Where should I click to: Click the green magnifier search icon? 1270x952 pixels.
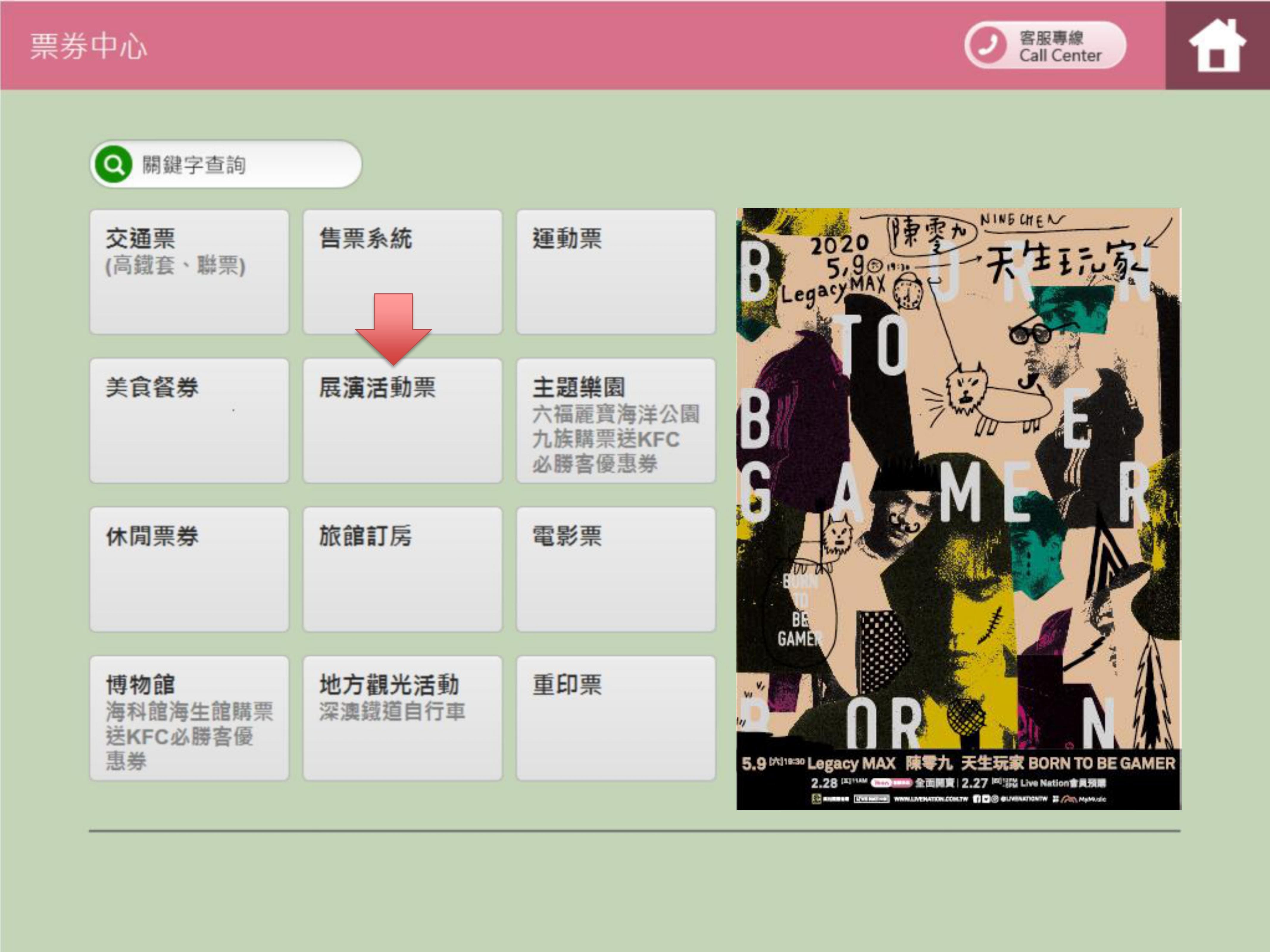pyautogui.click(x=114, y=165)
